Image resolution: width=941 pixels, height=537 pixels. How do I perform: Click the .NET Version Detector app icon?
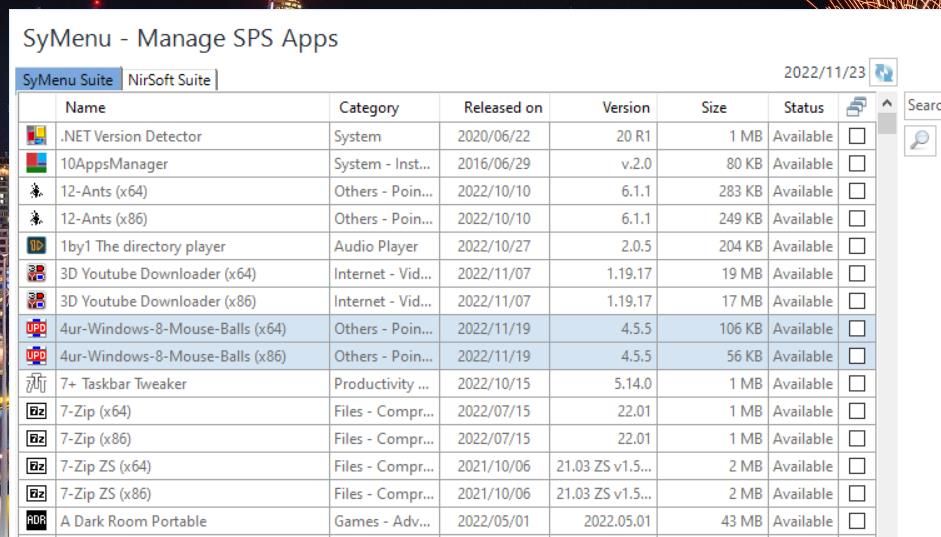point(37,136)
